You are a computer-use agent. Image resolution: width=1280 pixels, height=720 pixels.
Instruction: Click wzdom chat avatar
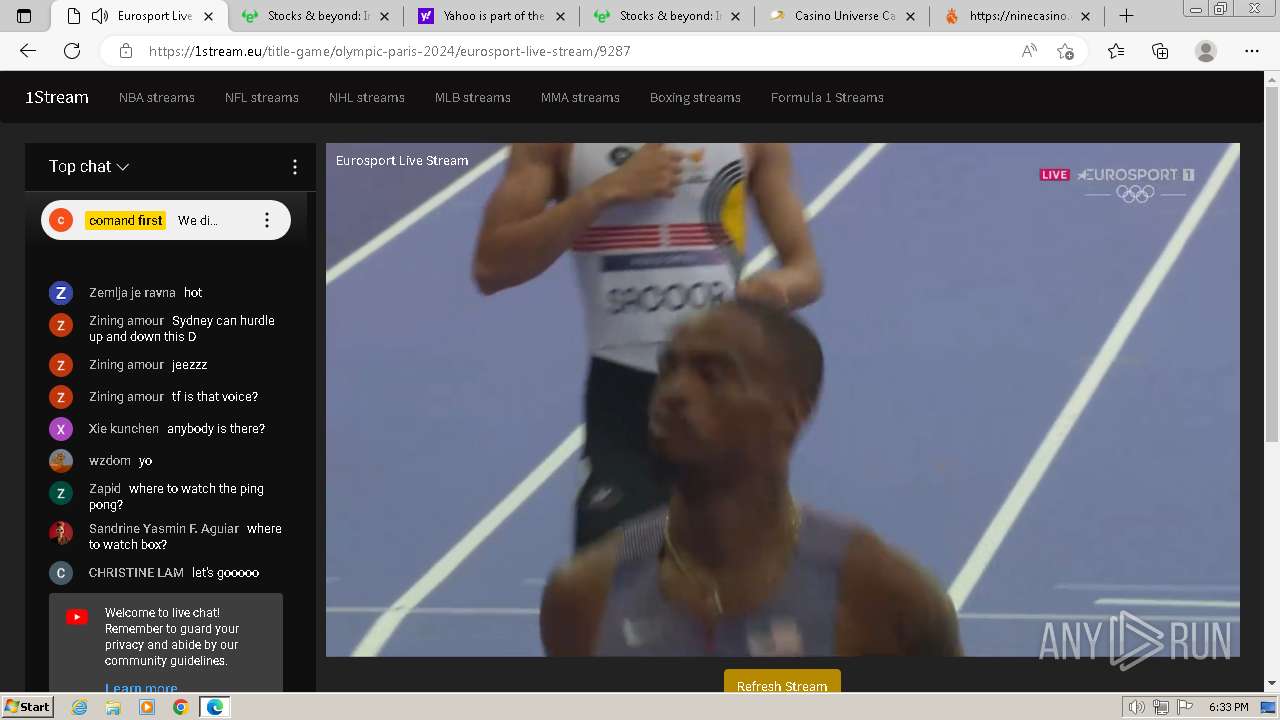coord(61,461)
